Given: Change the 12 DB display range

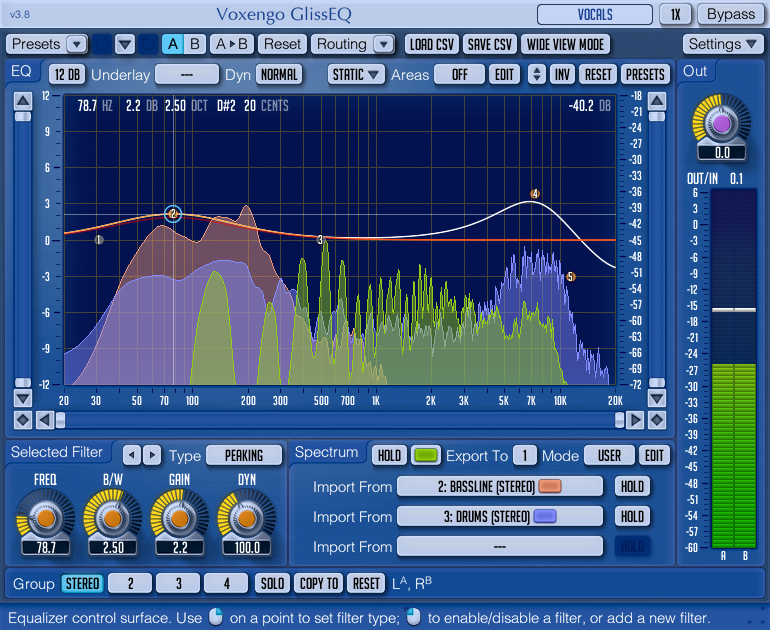Looking at the screenshot, I should 67,75.
